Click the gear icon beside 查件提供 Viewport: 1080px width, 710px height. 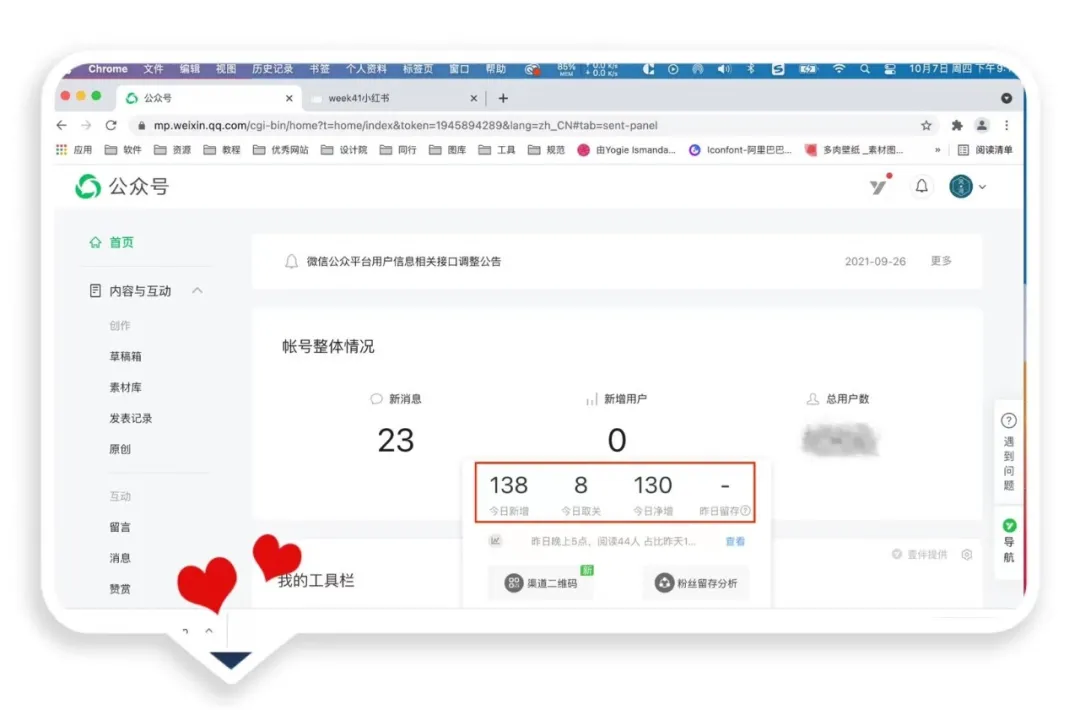click(966, 556)
